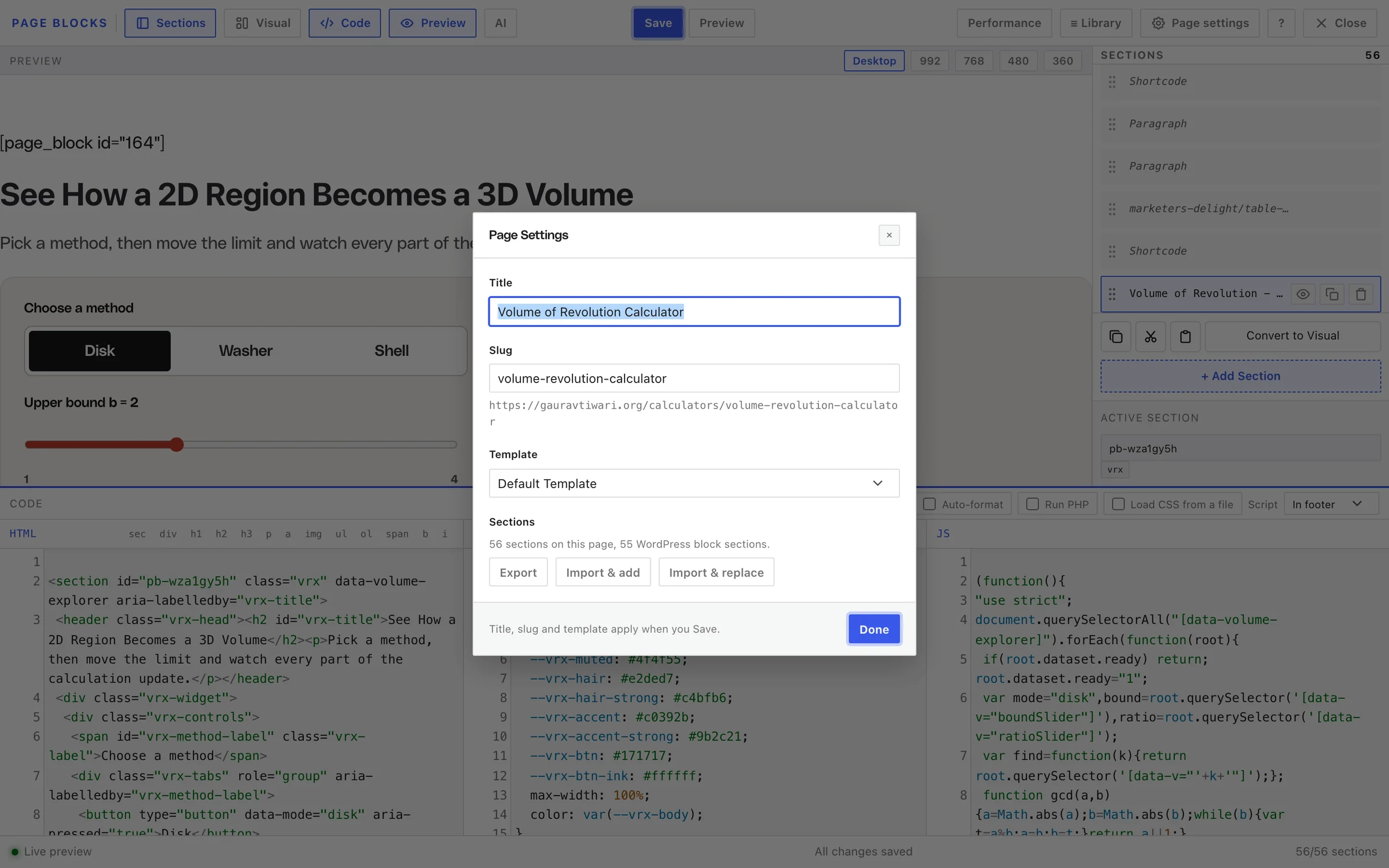Delete the Volume of Revolution section via trash icon

click(1361, 294)
